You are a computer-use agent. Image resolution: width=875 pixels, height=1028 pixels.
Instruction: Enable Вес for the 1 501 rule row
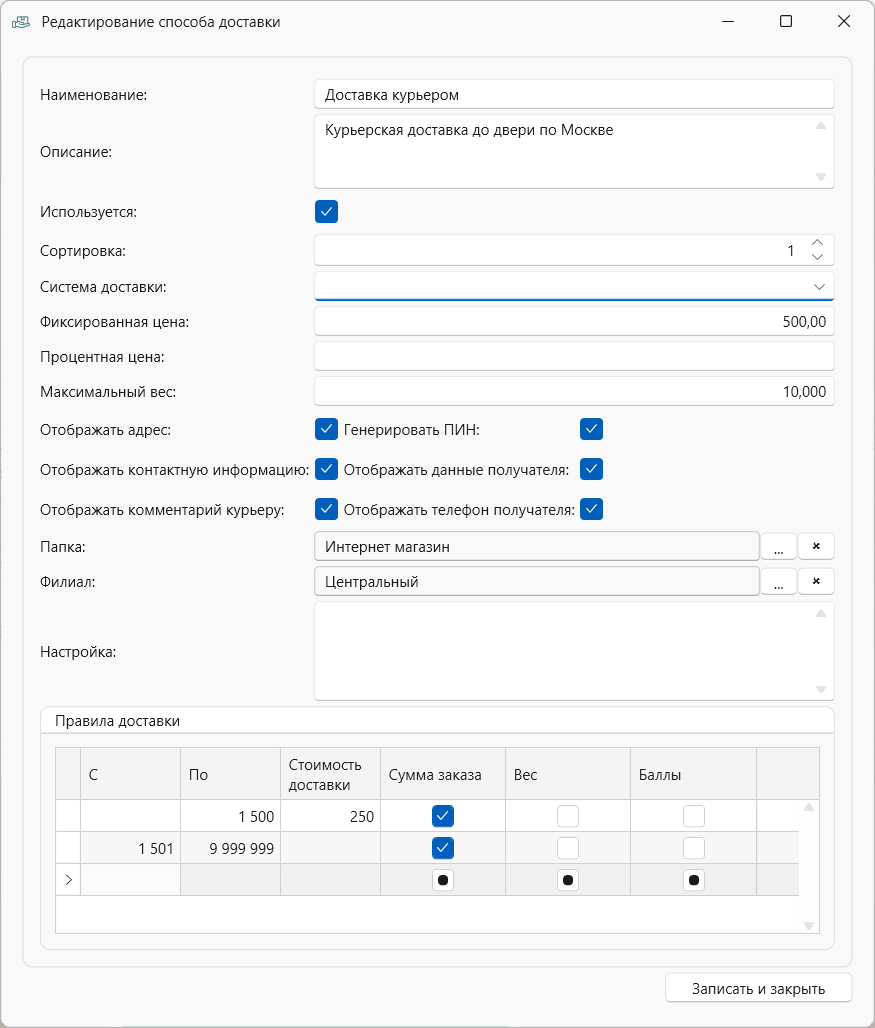(x=567, y=847)
